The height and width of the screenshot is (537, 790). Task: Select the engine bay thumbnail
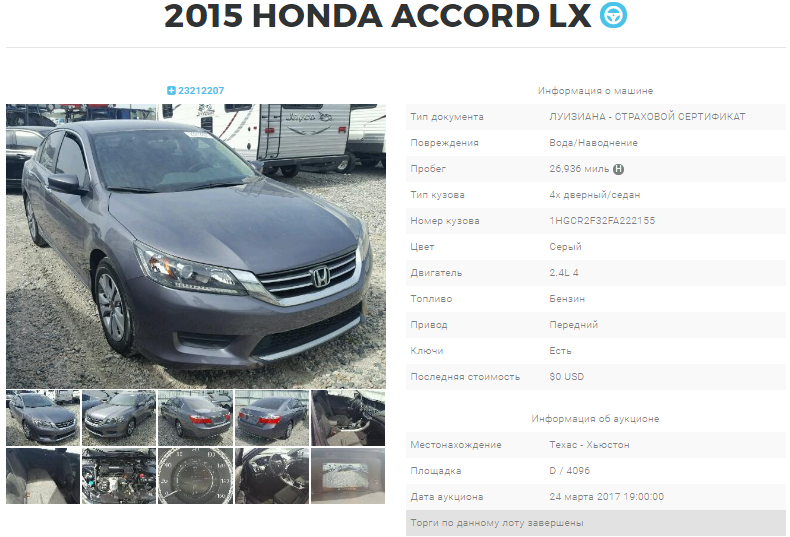pyautogui.click(x=119, y=476)
